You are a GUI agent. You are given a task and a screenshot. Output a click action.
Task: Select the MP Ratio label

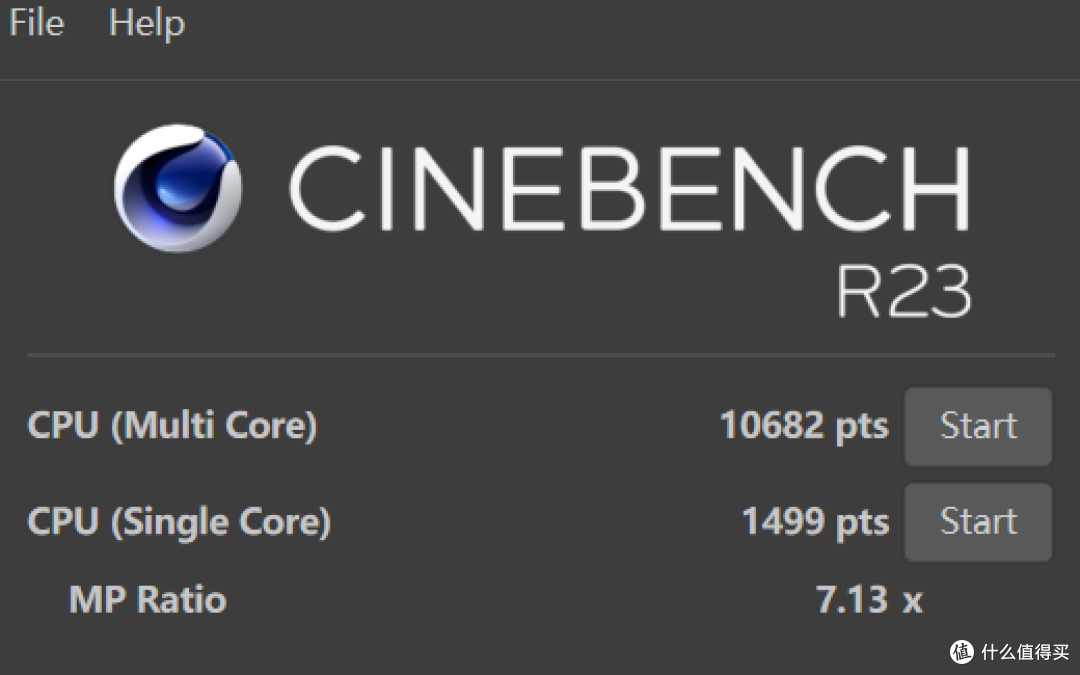click(147, 600)
